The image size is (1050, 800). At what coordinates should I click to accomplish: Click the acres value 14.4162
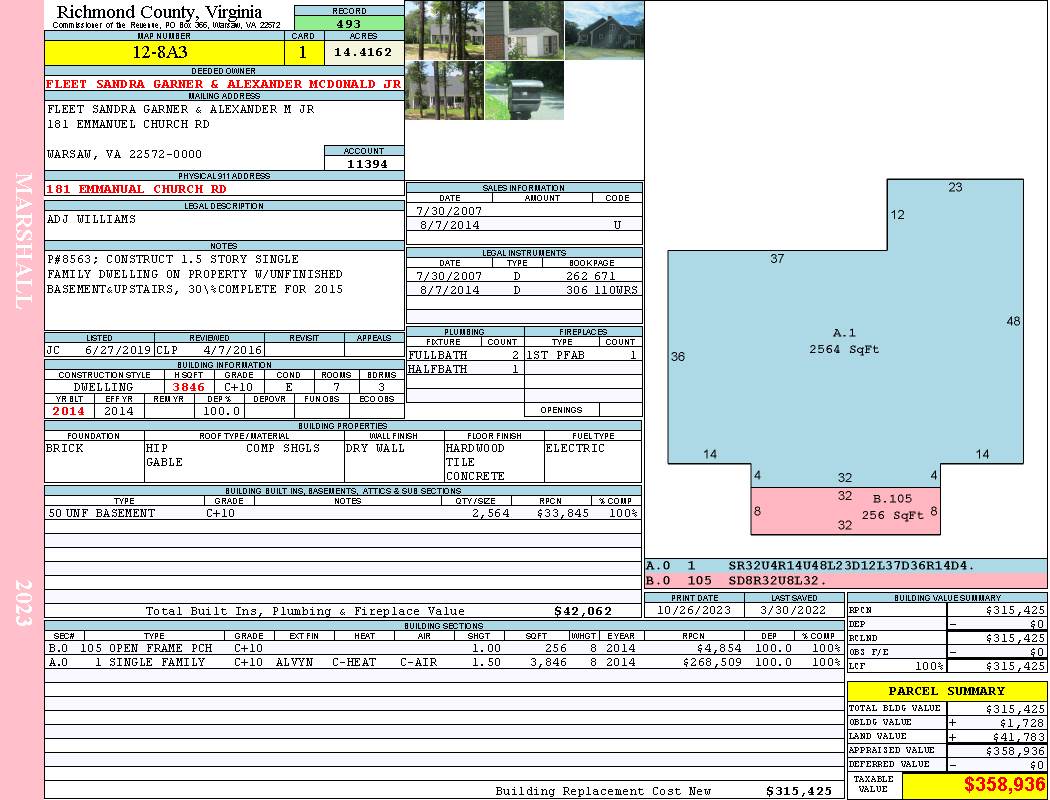[363, 52]
